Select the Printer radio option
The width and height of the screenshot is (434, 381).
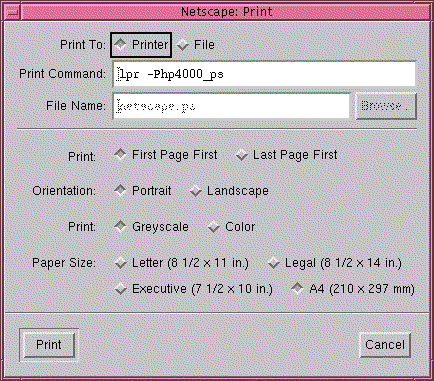[x=141, y=45]
